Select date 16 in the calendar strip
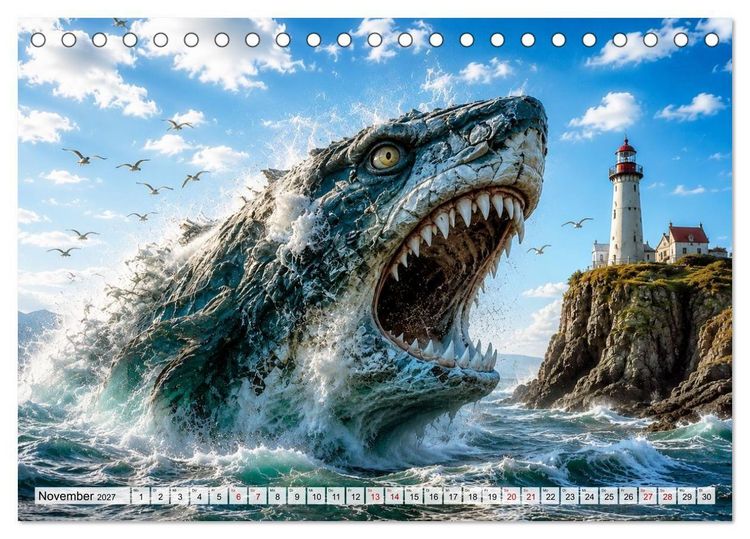750x539 pixels. click(433, 496)
